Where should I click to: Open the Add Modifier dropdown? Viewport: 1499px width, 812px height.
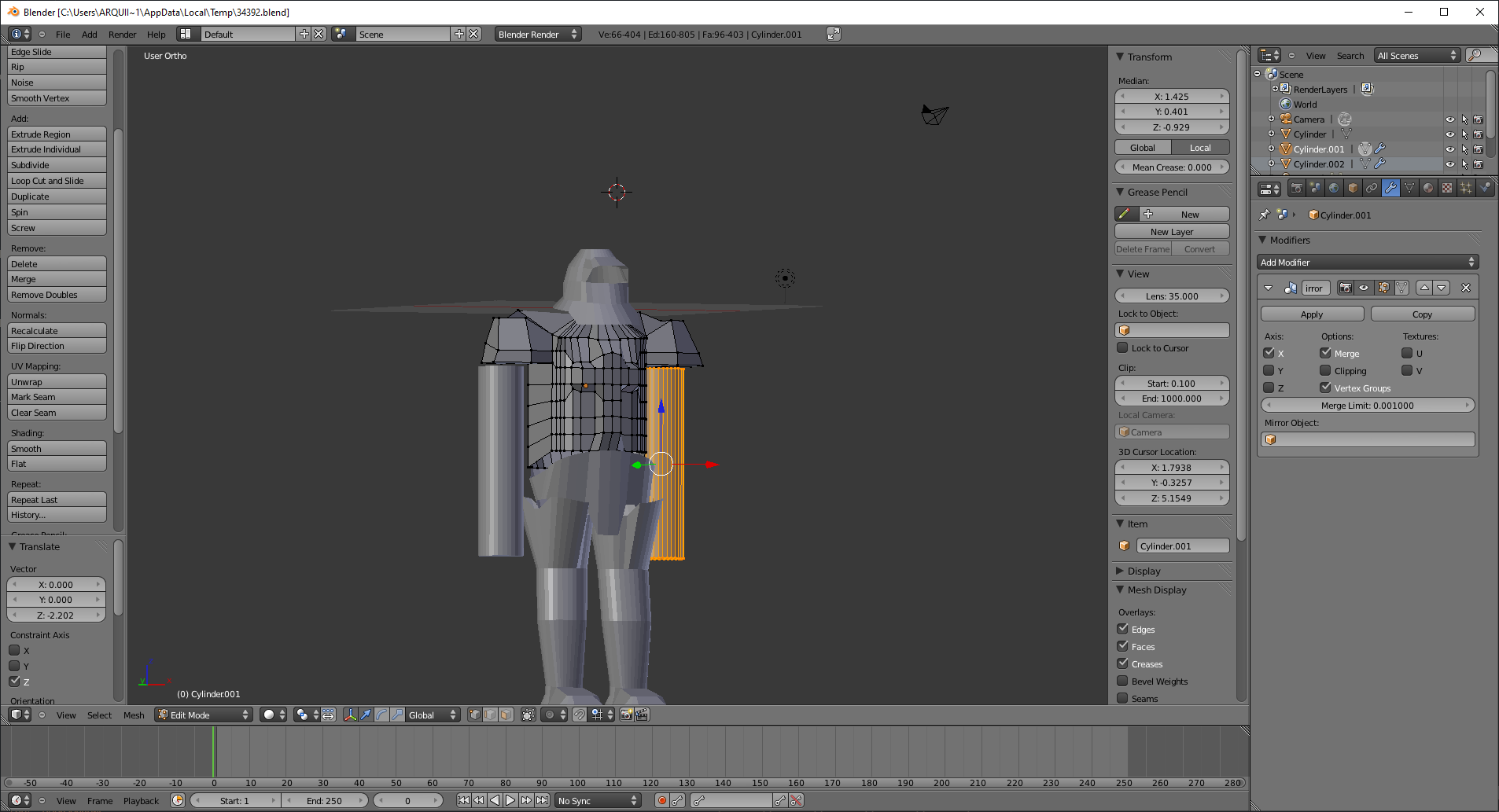tap(1368, 263)
